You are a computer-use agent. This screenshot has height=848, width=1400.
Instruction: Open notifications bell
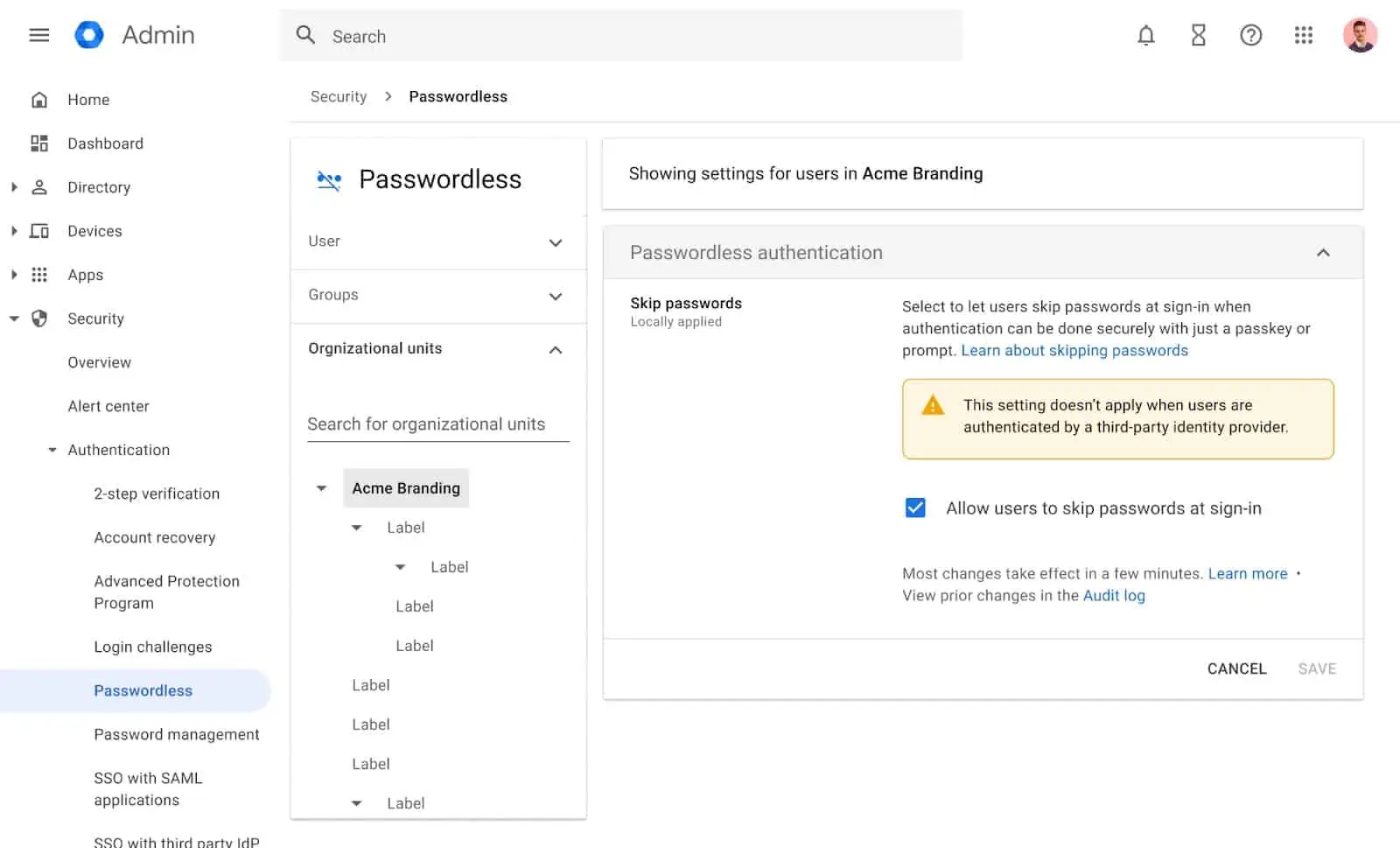pyautogui.click(x=1145, y=35)
